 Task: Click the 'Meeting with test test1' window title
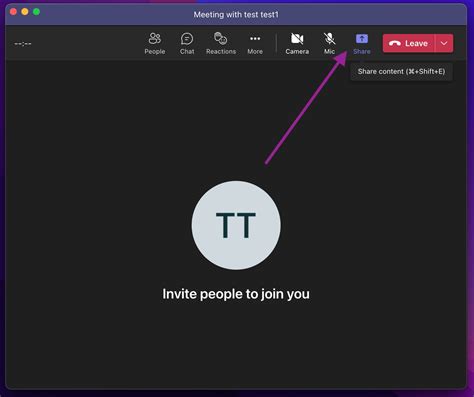point(236,15)
